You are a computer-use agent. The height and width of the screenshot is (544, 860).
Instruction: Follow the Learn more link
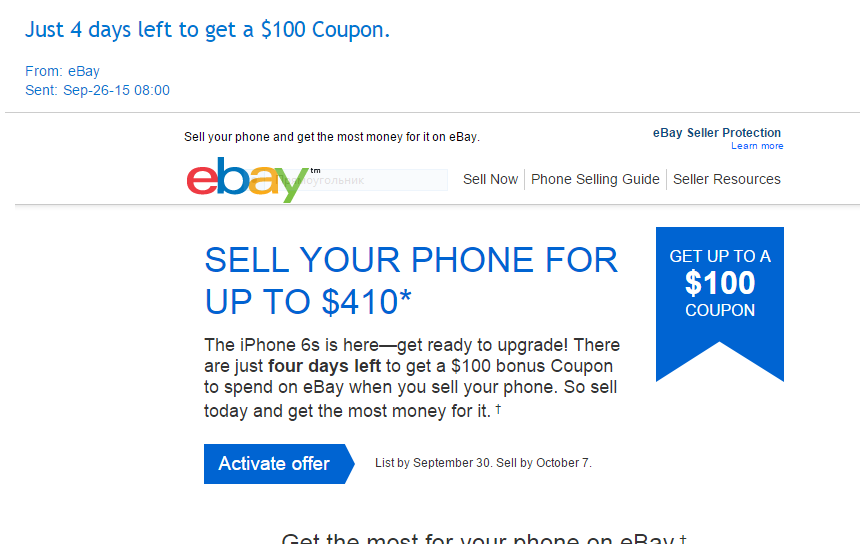tap(757, 146)
